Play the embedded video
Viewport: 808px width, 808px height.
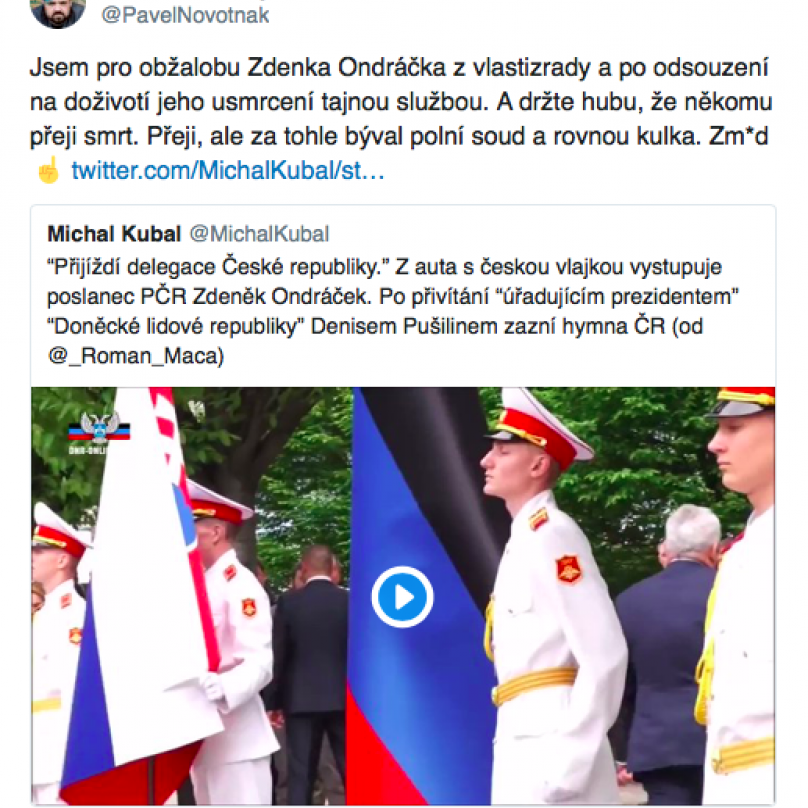tap(402, 597)
